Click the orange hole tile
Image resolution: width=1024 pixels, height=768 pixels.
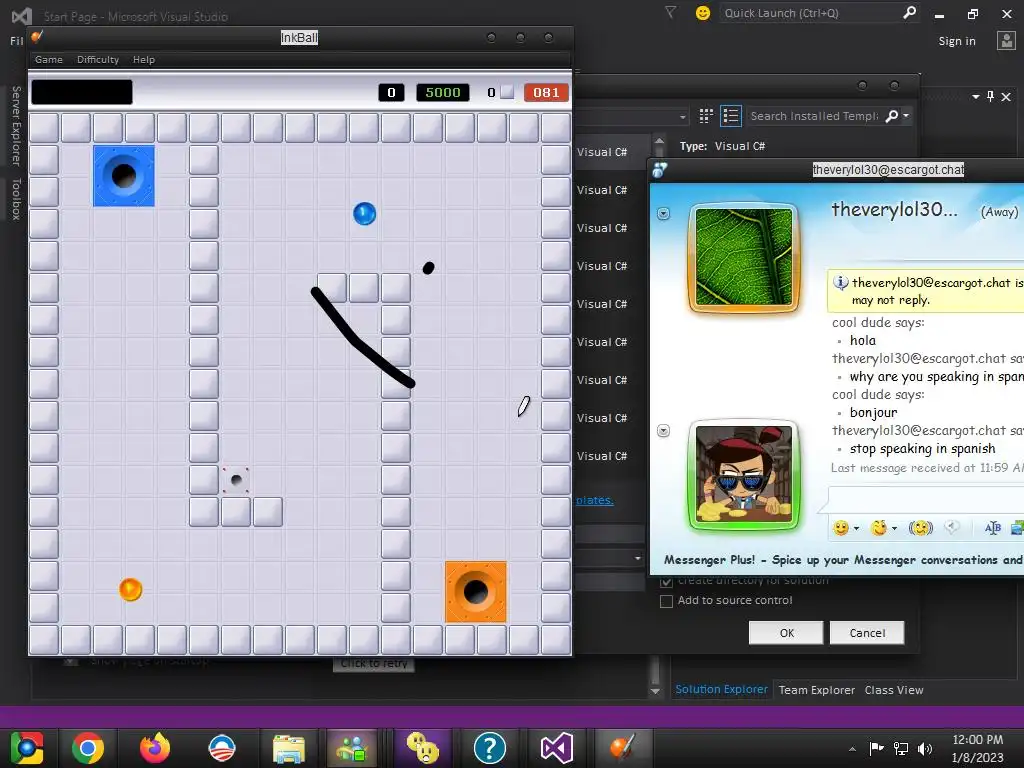click(x=475, y=592)
